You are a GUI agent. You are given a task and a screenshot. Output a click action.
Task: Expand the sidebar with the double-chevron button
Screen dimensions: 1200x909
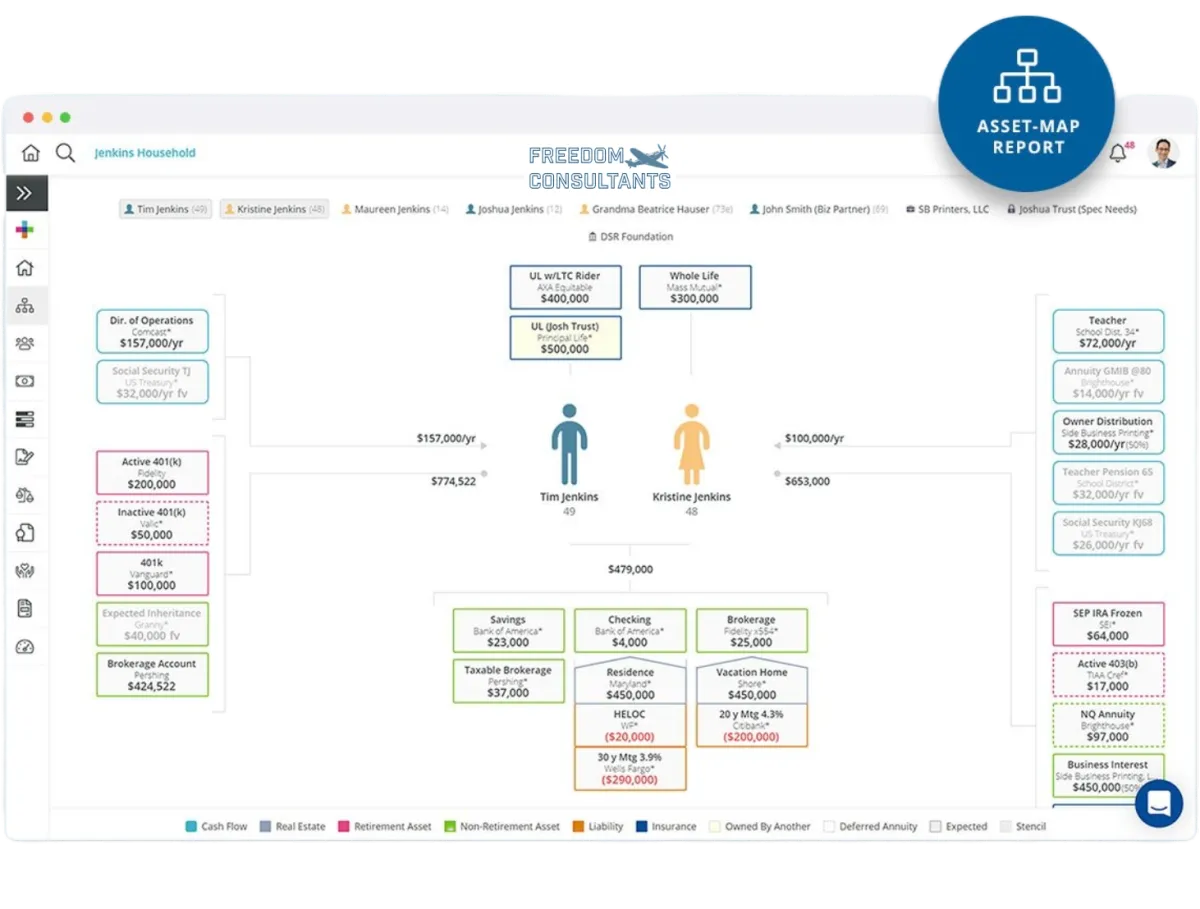click(x=26, y=193)
